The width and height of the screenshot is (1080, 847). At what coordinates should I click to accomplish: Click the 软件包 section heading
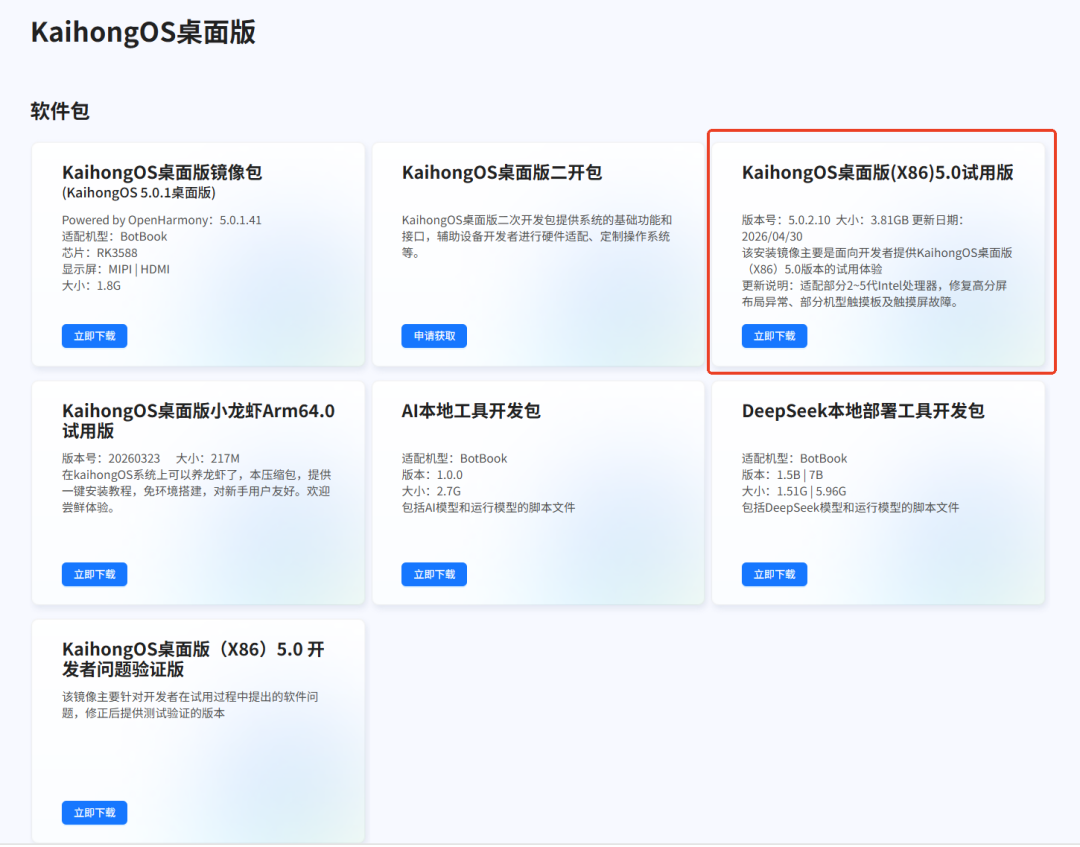(x=60, y=111)
